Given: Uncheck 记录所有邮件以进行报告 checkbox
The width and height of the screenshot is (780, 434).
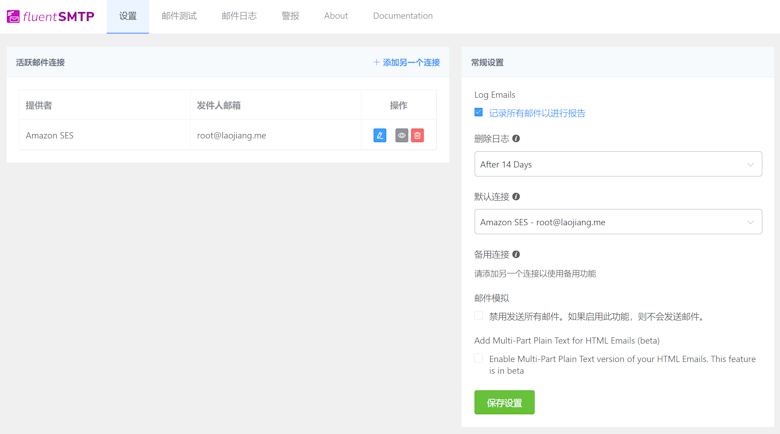Looking at the screenshot, I should coord(479,113).
